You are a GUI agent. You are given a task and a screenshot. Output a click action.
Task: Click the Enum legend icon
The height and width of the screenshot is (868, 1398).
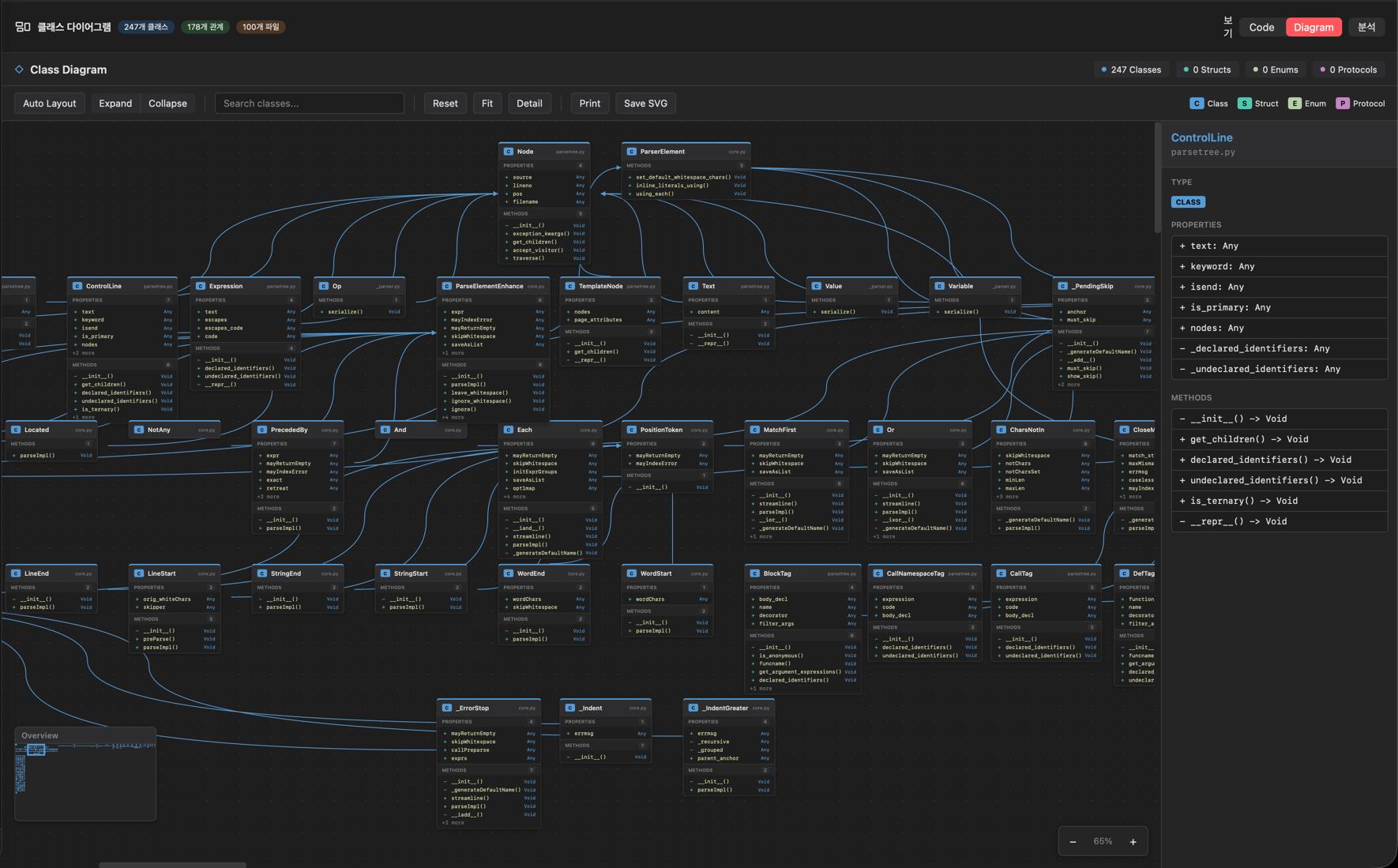pyautogui.click(x=1295, y=103)
